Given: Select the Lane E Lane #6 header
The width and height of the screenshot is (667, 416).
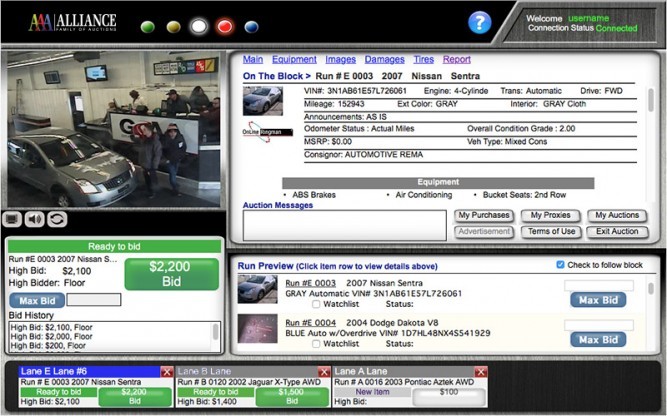Looking at the screenshot, I should [89, 371].
